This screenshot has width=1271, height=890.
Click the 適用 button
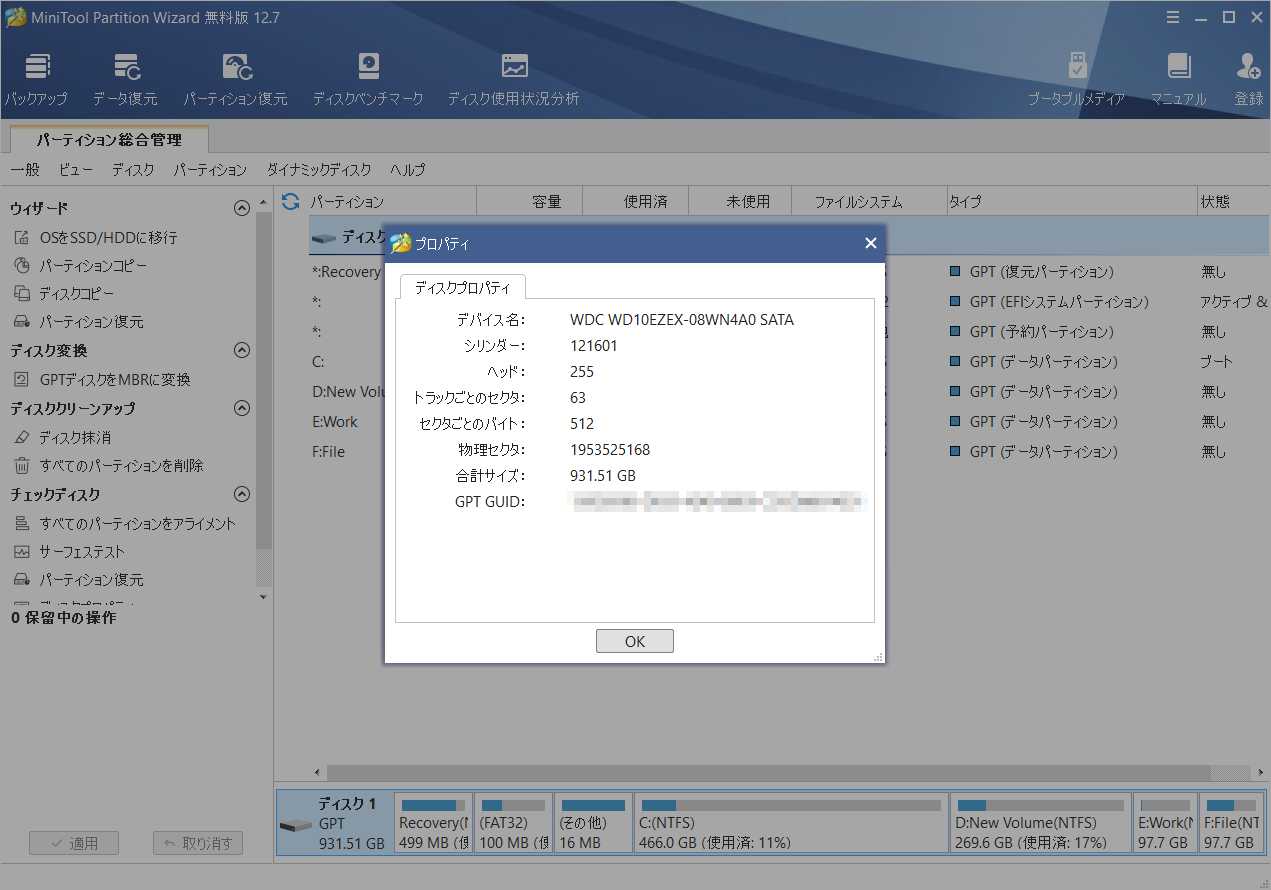74,843
